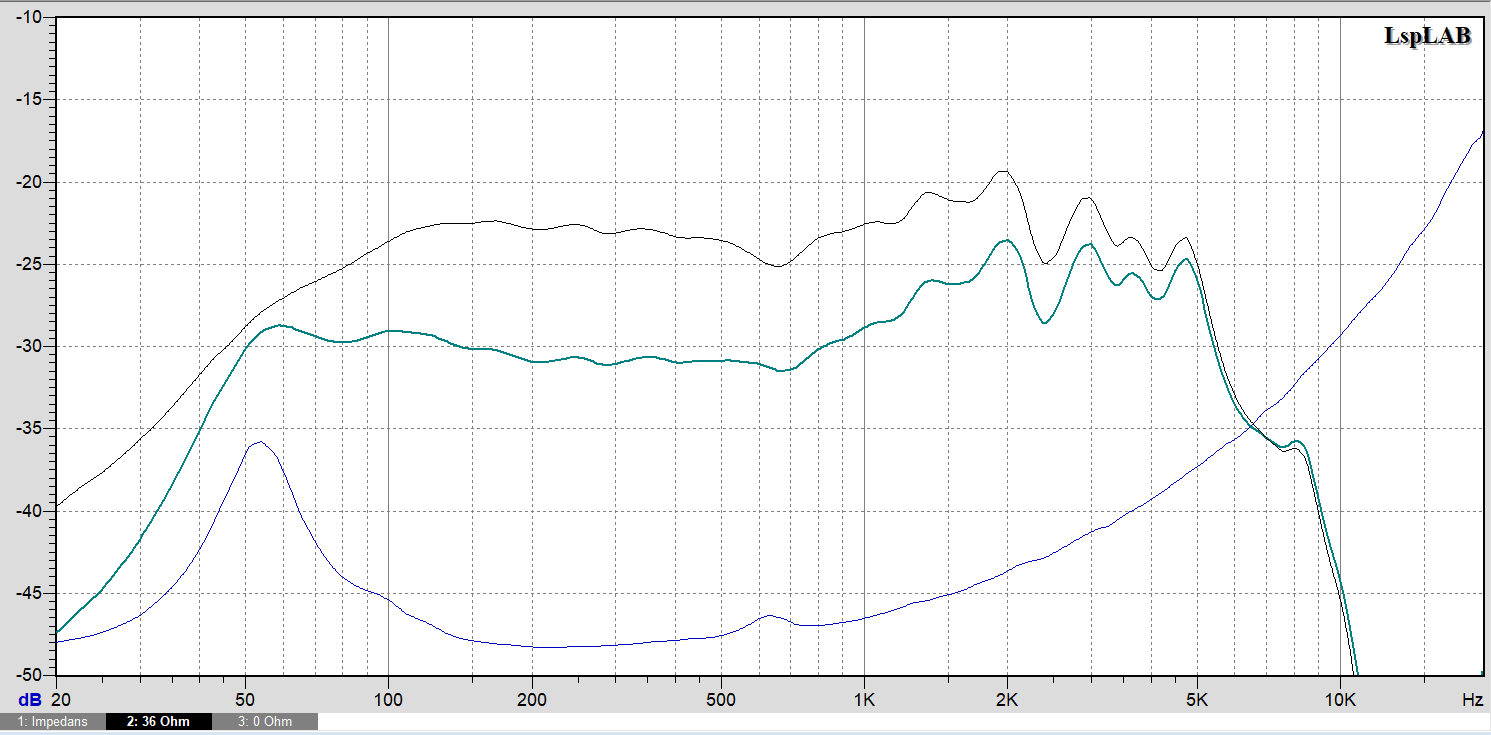
Task: Switch to the '1: Impedans' tab
Action: point(51,721)
